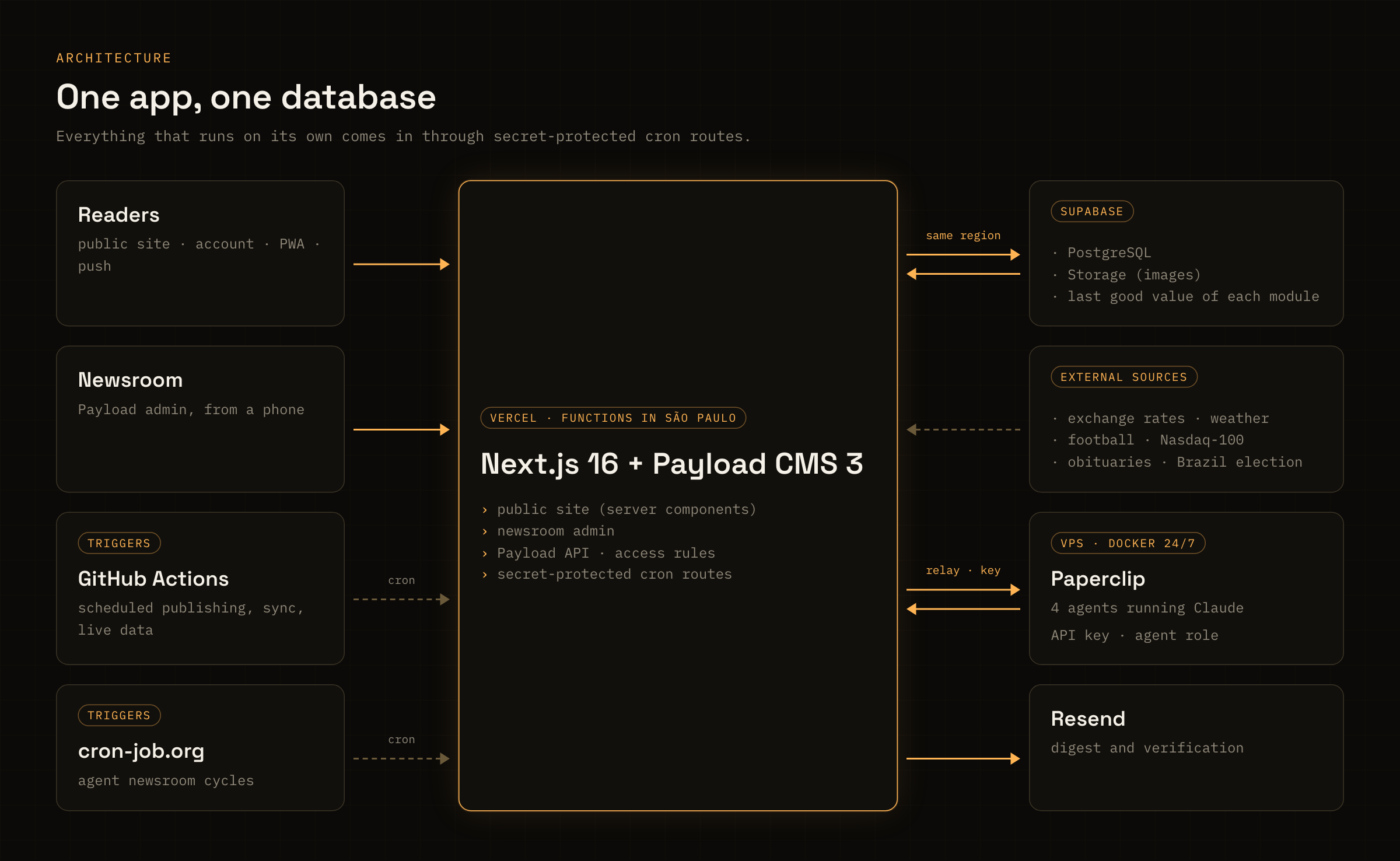The image size is (1400, 861).
Task: Select the Paperclip title
Action: (1098, 579)
